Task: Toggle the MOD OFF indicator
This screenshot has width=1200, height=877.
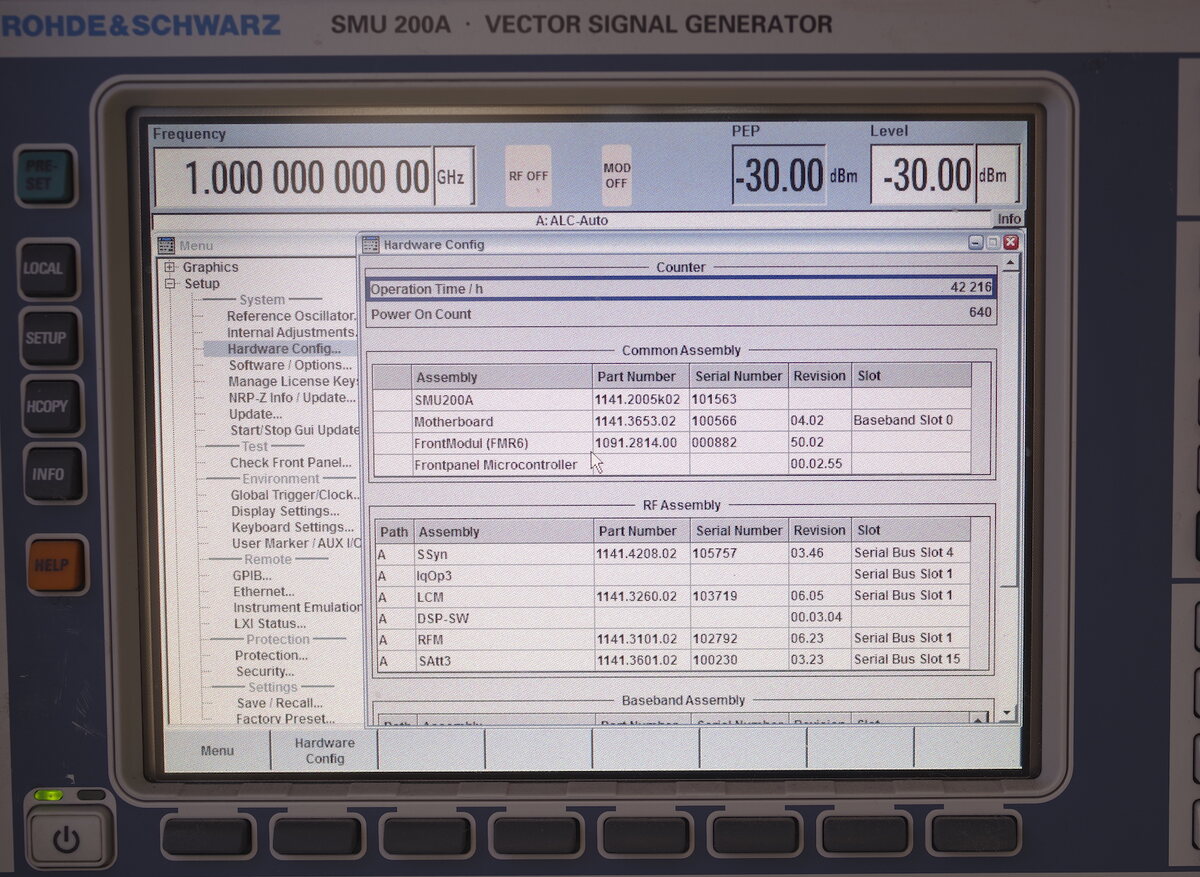Action: [x=616, y=176]
